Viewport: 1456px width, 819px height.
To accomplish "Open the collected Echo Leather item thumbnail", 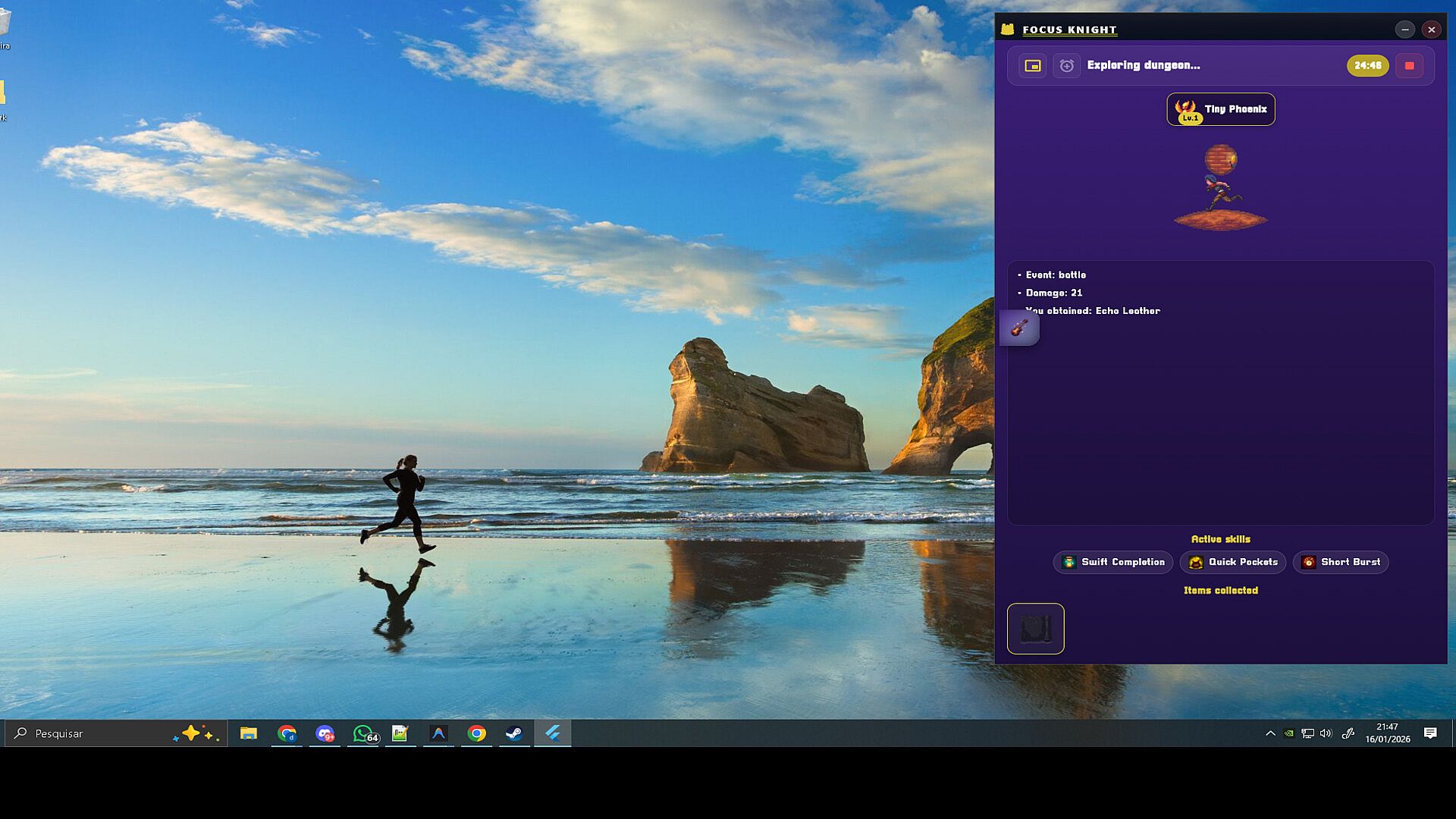I will pyautogui.click(x=1035, y=629).
